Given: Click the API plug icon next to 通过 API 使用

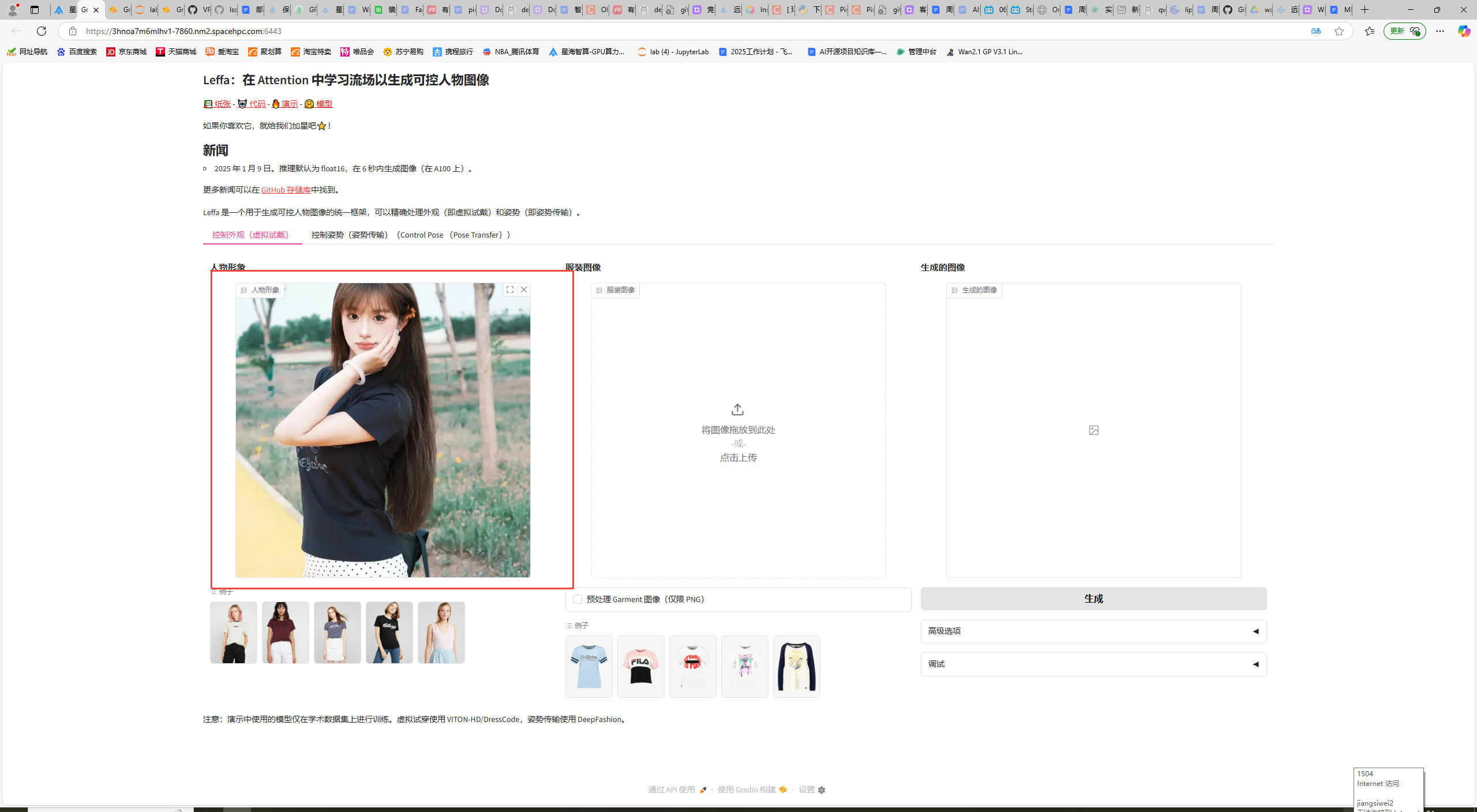Looking at the screenshot, I should click(703, 790).
